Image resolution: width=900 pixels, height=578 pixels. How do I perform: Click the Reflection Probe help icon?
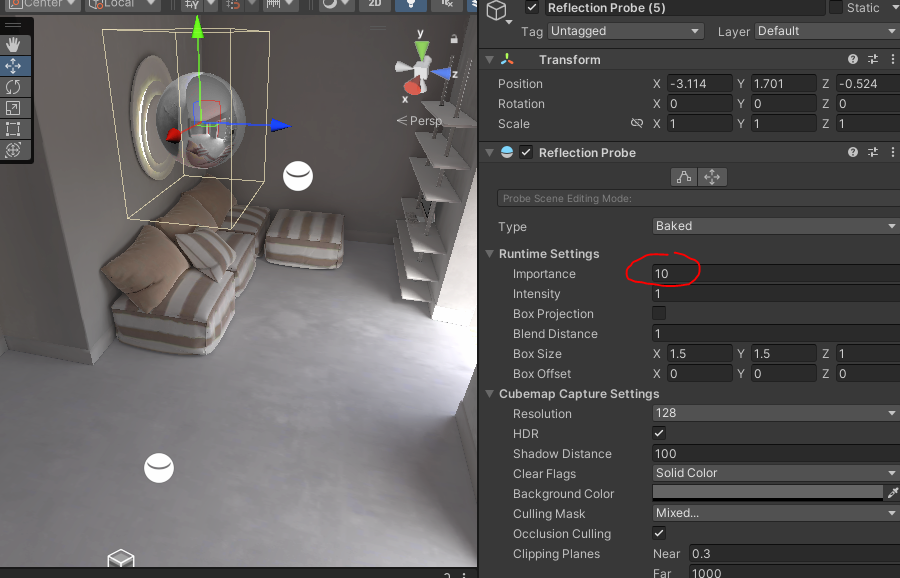[852, 152]
